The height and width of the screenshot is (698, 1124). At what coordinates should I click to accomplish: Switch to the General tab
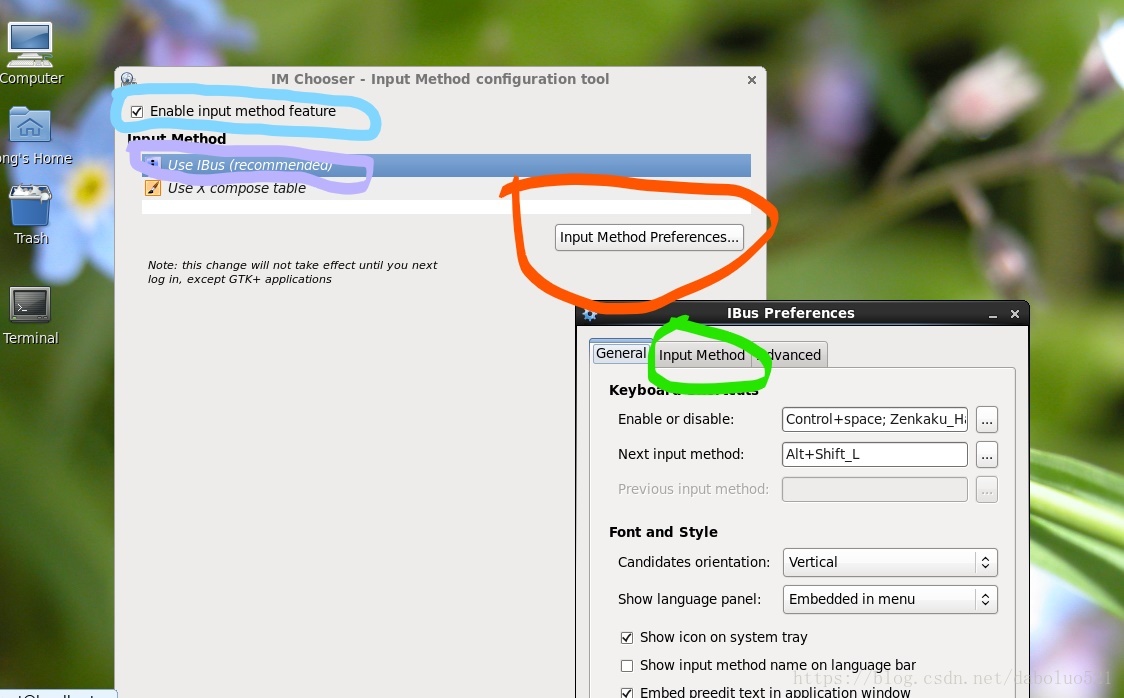621,353
